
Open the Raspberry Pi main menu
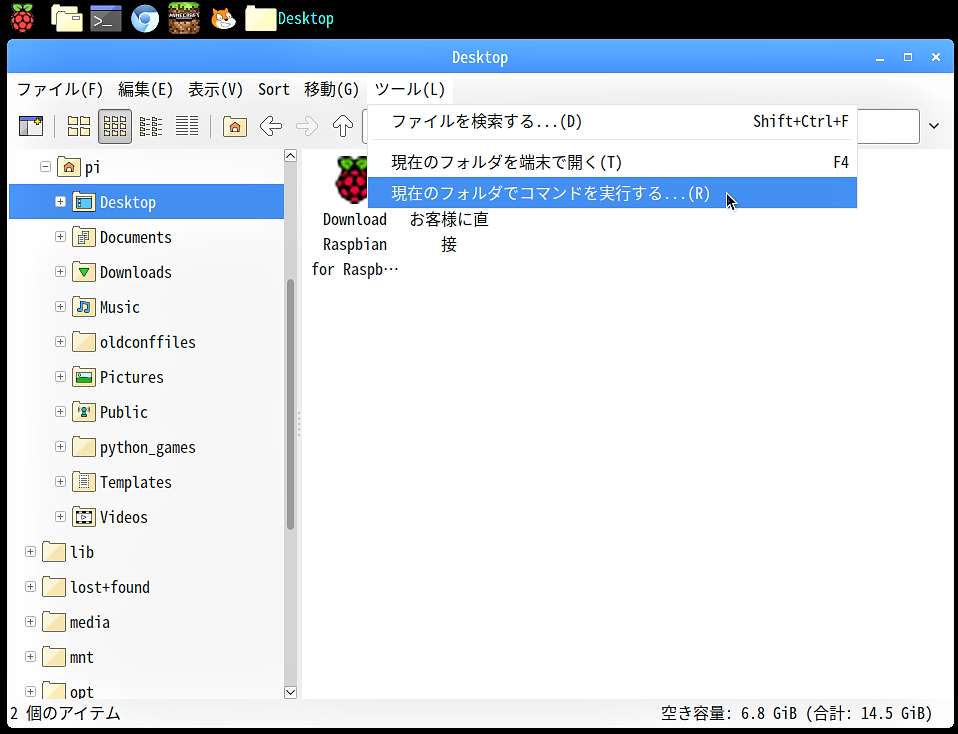23,18
